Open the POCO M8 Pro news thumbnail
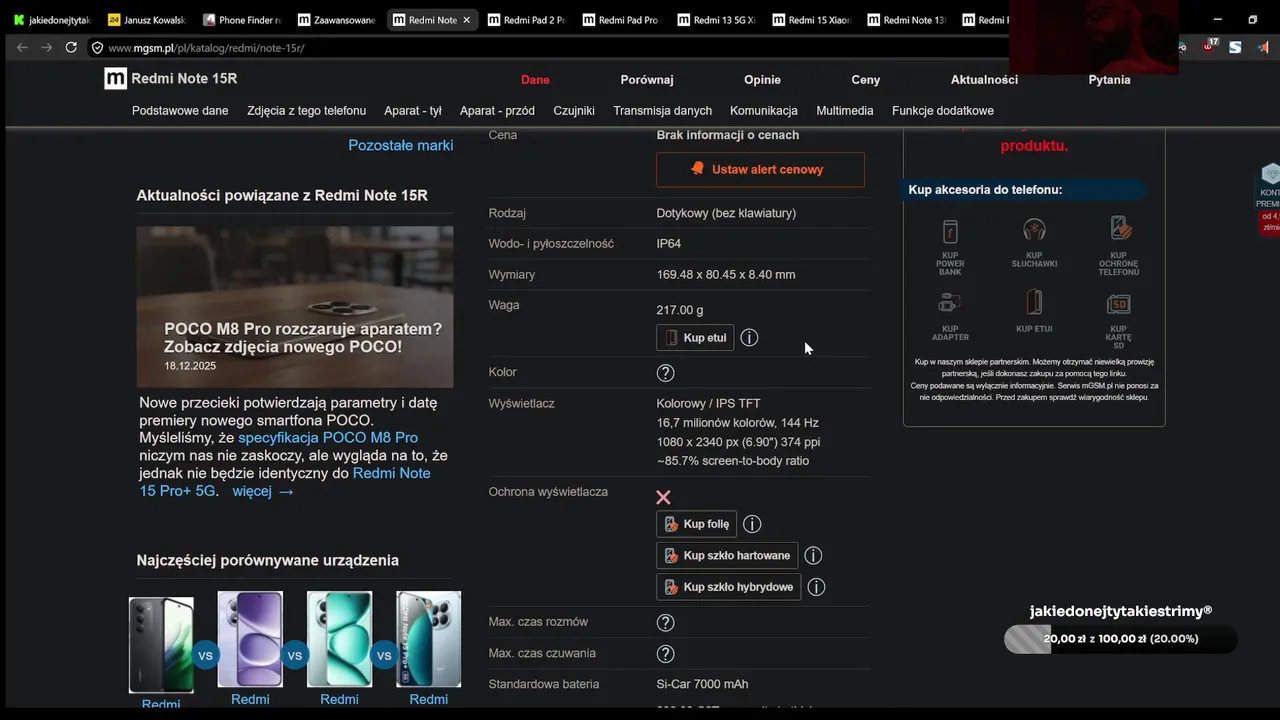The image size is (1280, 720). (x=295, y=306)
